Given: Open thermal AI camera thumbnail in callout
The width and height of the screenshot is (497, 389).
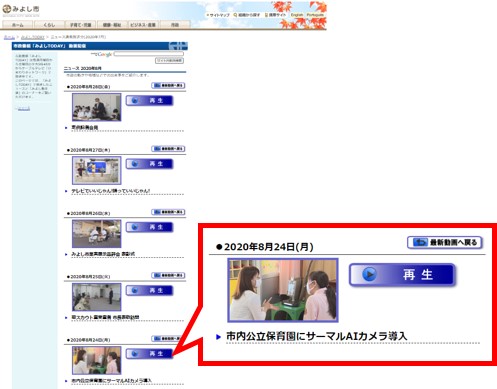Looking at the screenshot, I should click(283, 290).
